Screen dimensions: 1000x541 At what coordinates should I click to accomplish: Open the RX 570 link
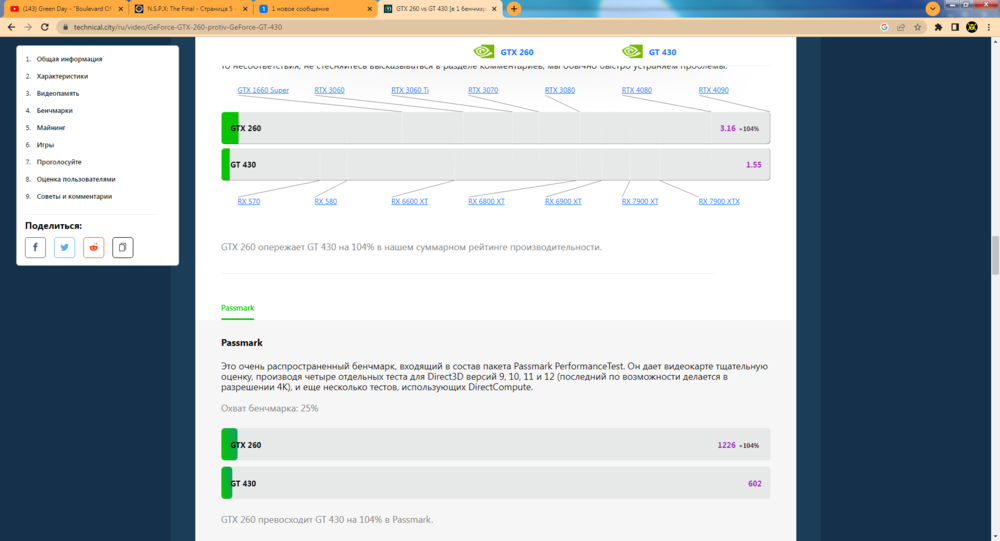(249, 201)
